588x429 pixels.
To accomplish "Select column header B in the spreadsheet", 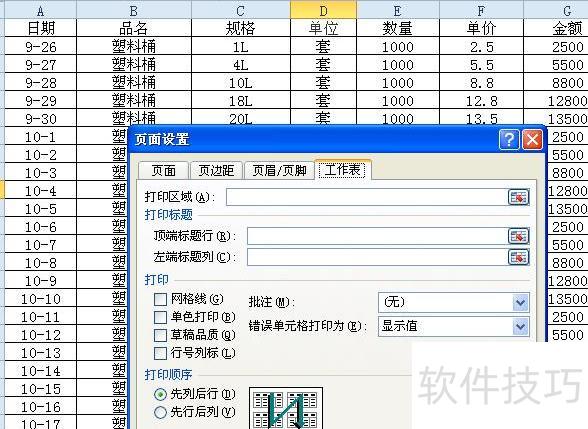I will 134,10.
